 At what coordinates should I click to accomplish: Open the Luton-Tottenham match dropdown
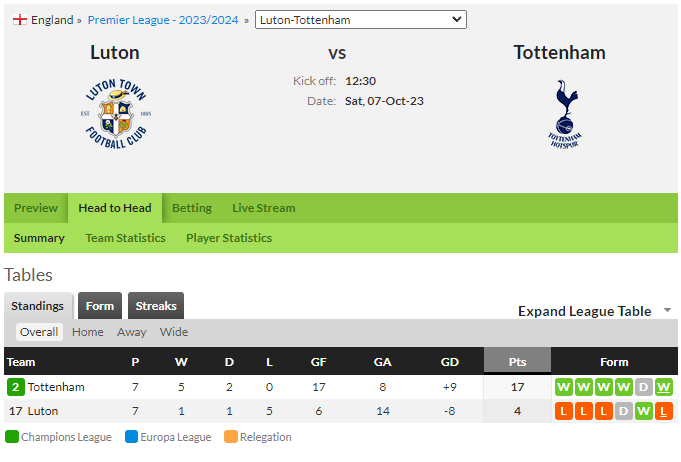pyautogui.click(x=360, y=20)
